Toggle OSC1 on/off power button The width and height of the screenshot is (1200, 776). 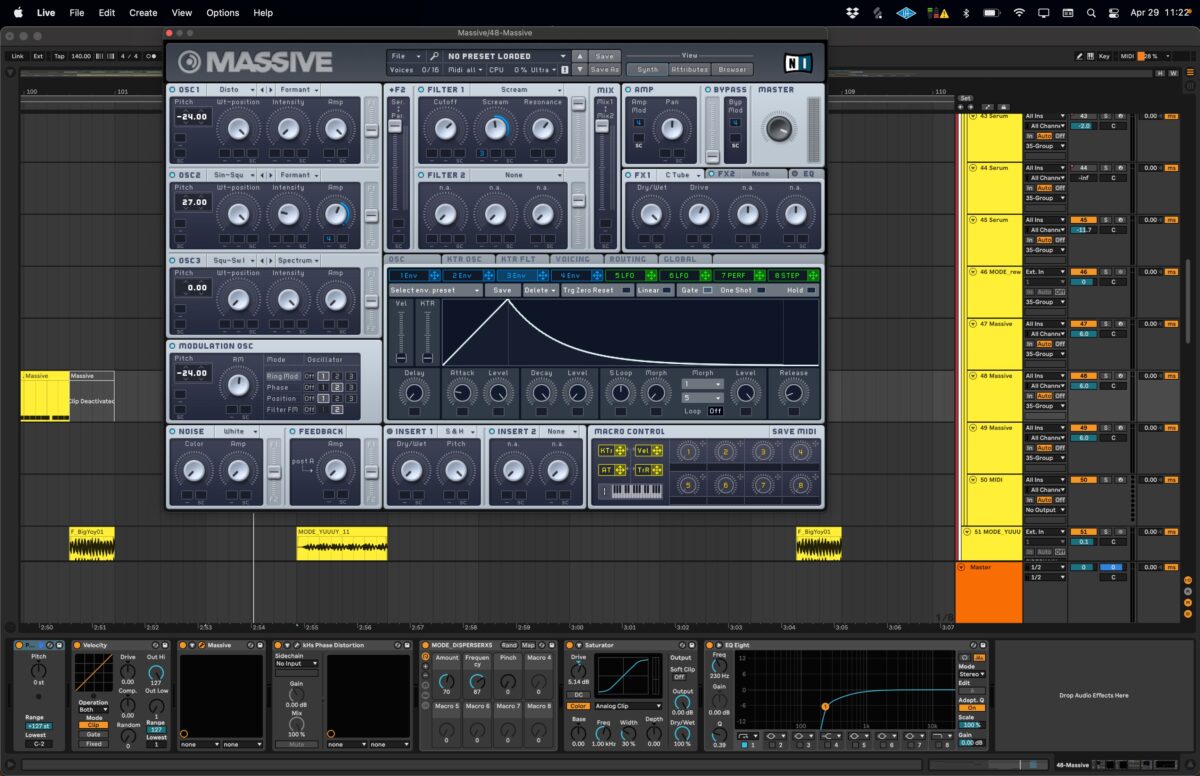tap(173, 90)
